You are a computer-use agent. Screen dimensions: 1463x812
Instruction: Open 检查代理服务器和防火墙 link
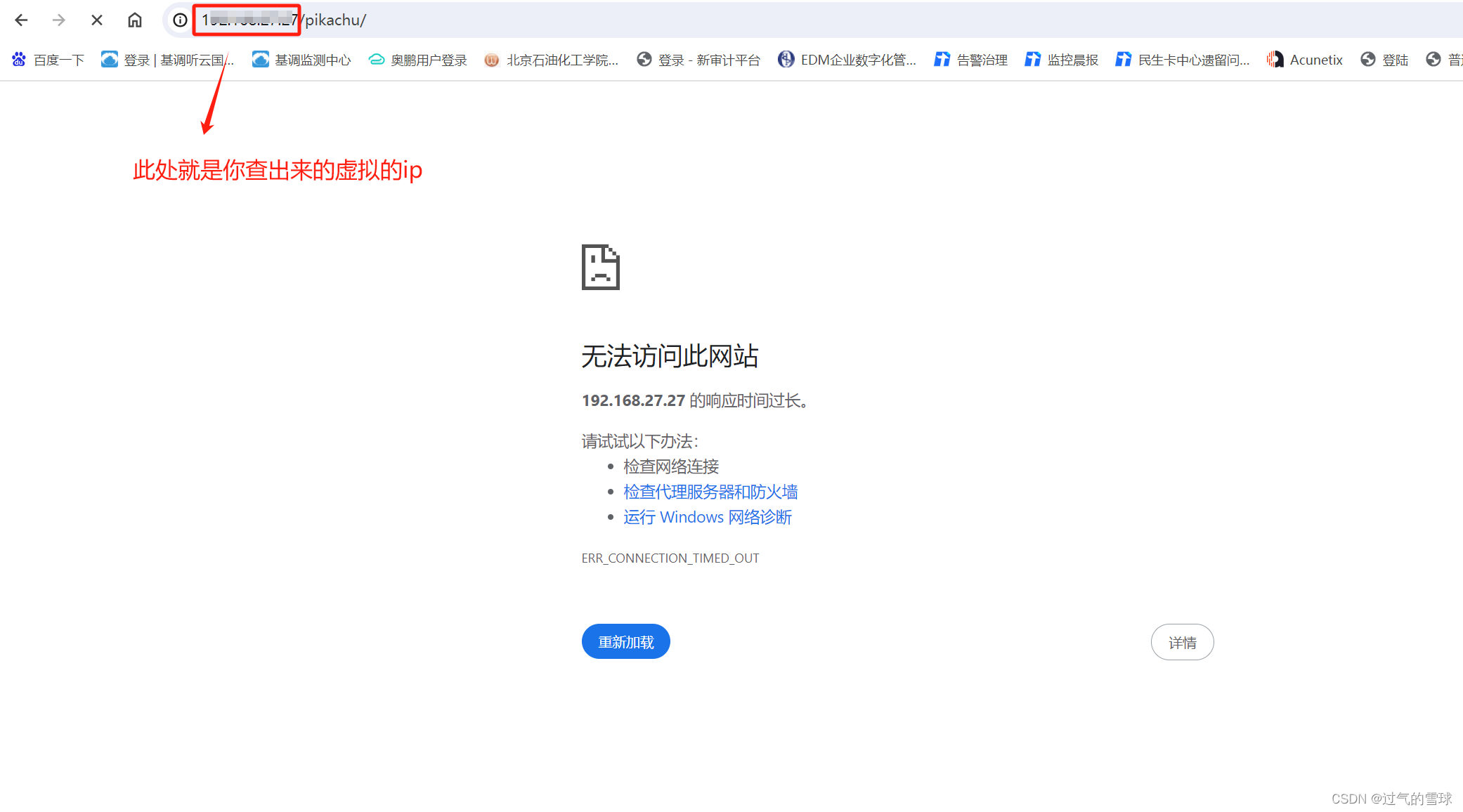(710, 492)
